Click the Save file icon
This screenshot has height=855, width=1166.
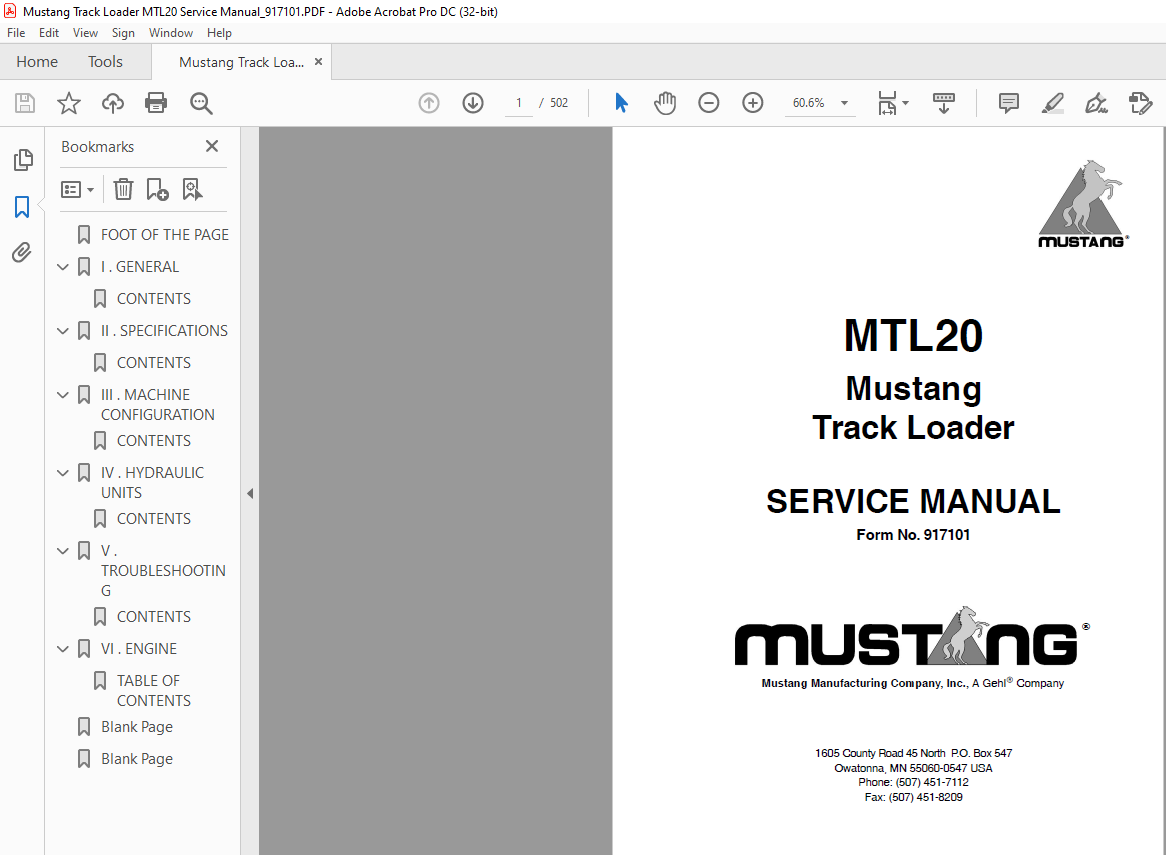[25, 103]
